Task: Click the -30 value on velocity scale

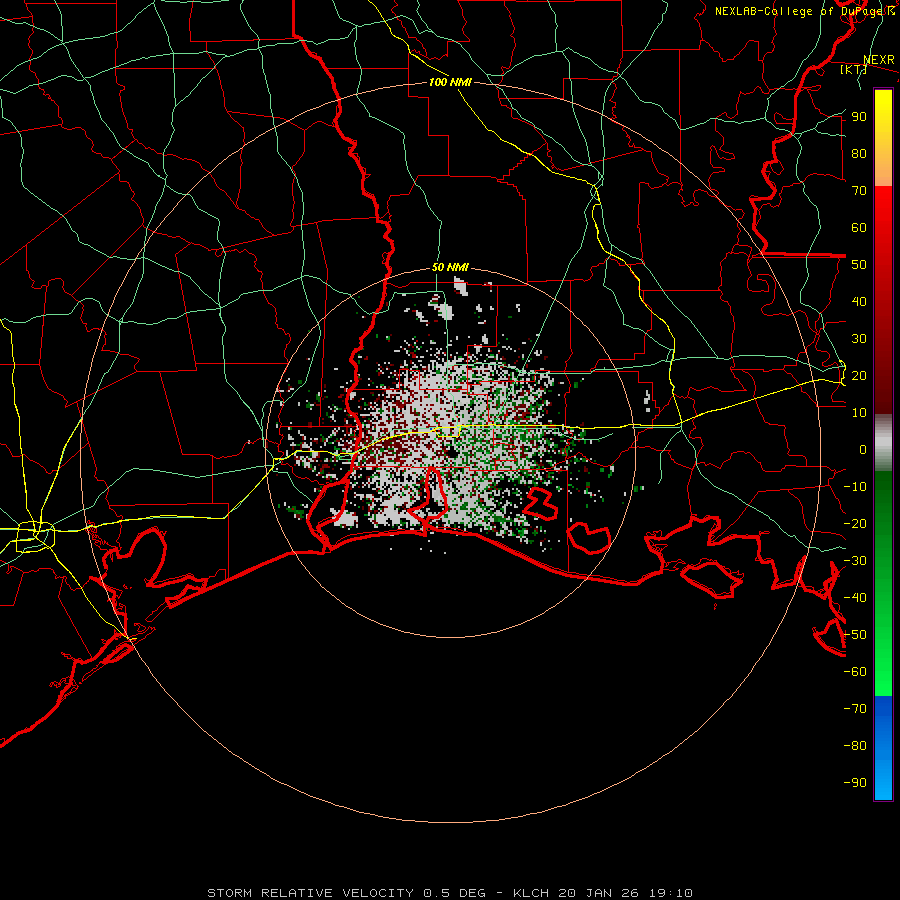Action: (855, 561)
